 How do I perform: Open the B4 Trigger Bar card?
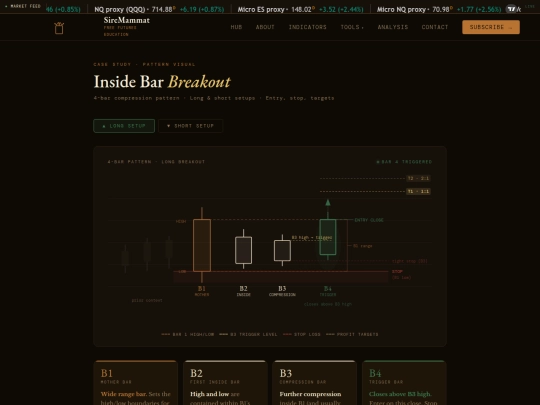[x=404, y=383]
